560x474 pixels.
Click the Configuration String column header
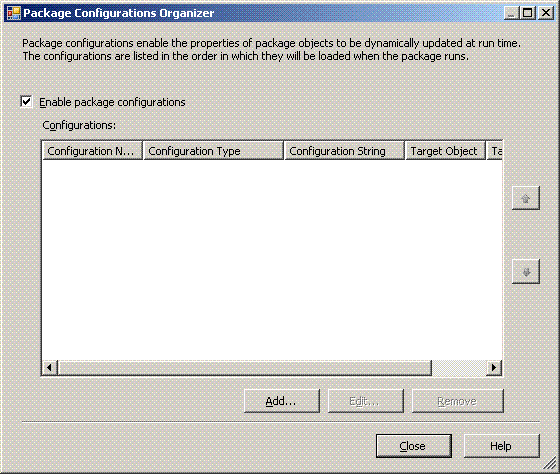[345, 151]
